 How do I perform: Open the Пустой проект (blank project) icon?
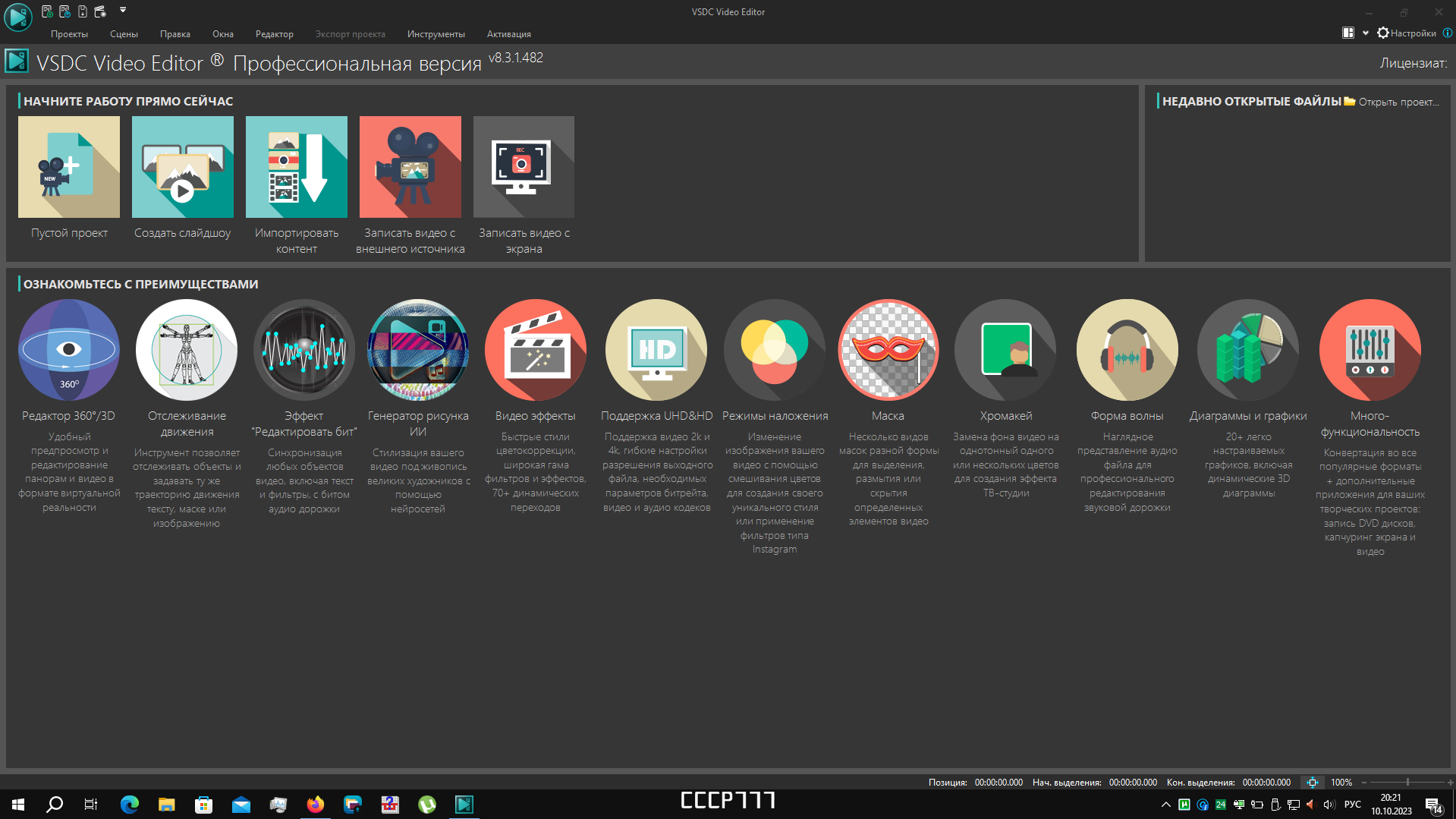[x=69, y=167]
